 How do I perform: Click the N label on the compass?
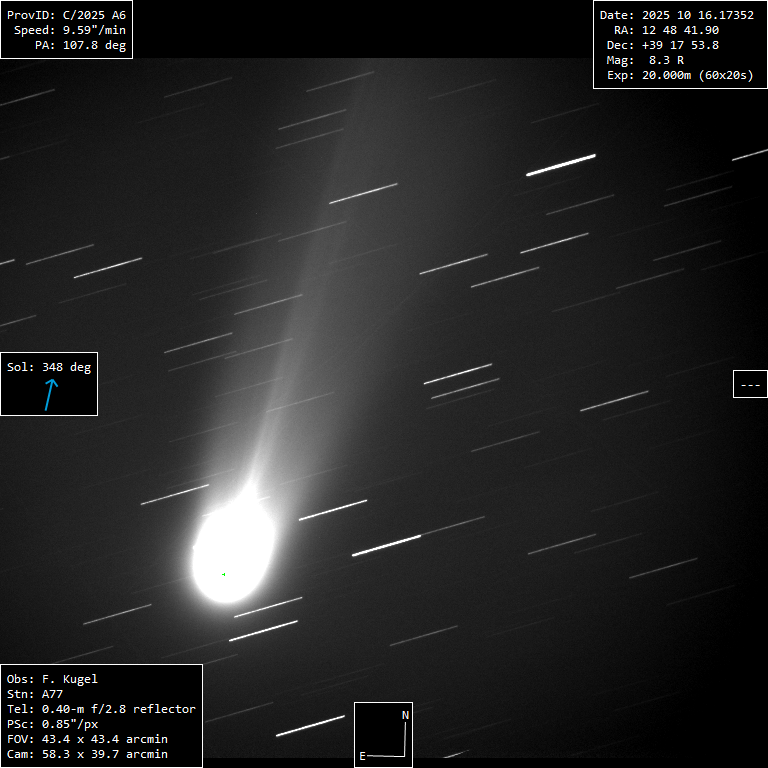click(x=405, y=715)
